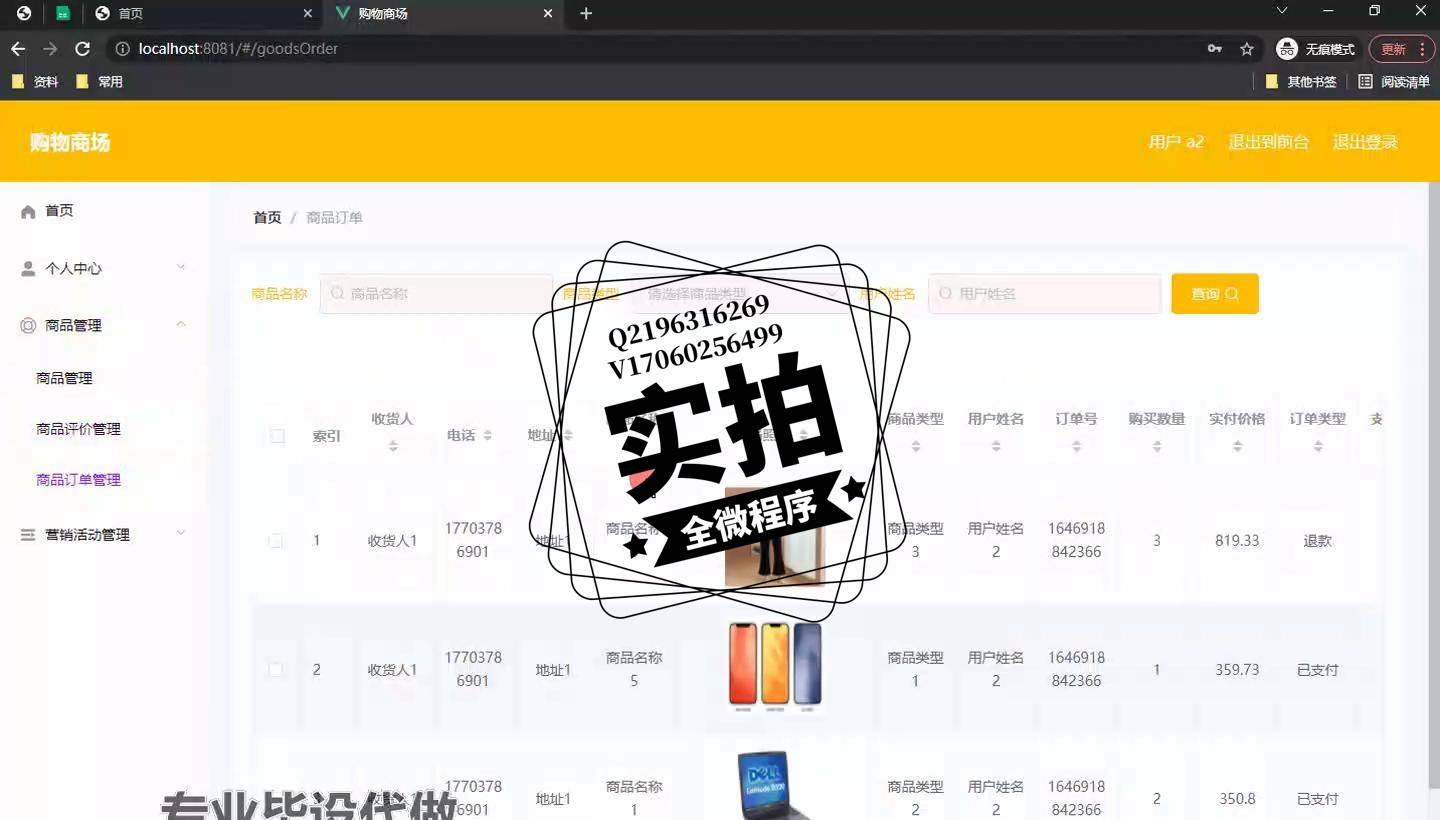Open a new tab with the plus icon
The width and height of the screenshot is (1440, 820).
[x=586, y=13]
